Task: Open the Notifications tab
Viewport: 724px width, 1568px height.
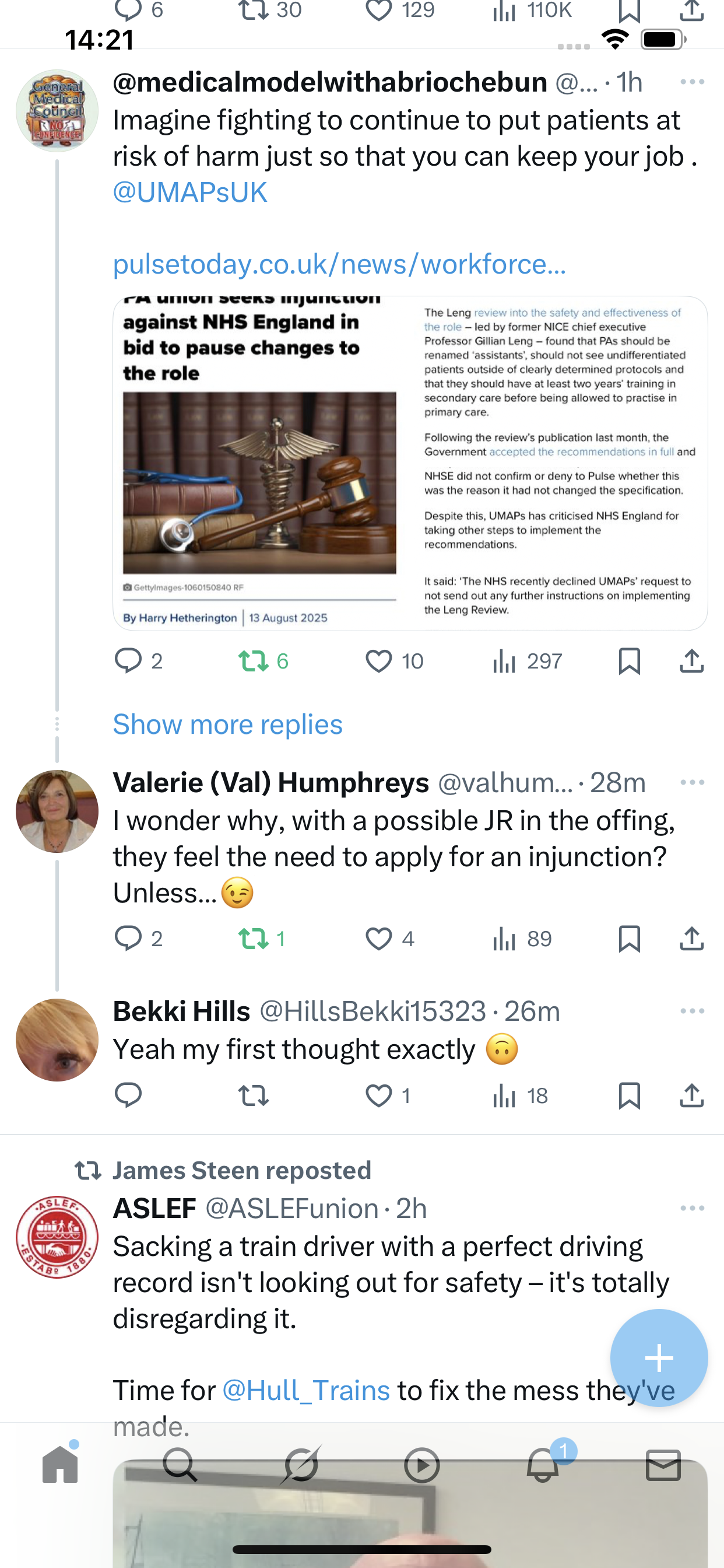Action: (x=543, y=1465)
